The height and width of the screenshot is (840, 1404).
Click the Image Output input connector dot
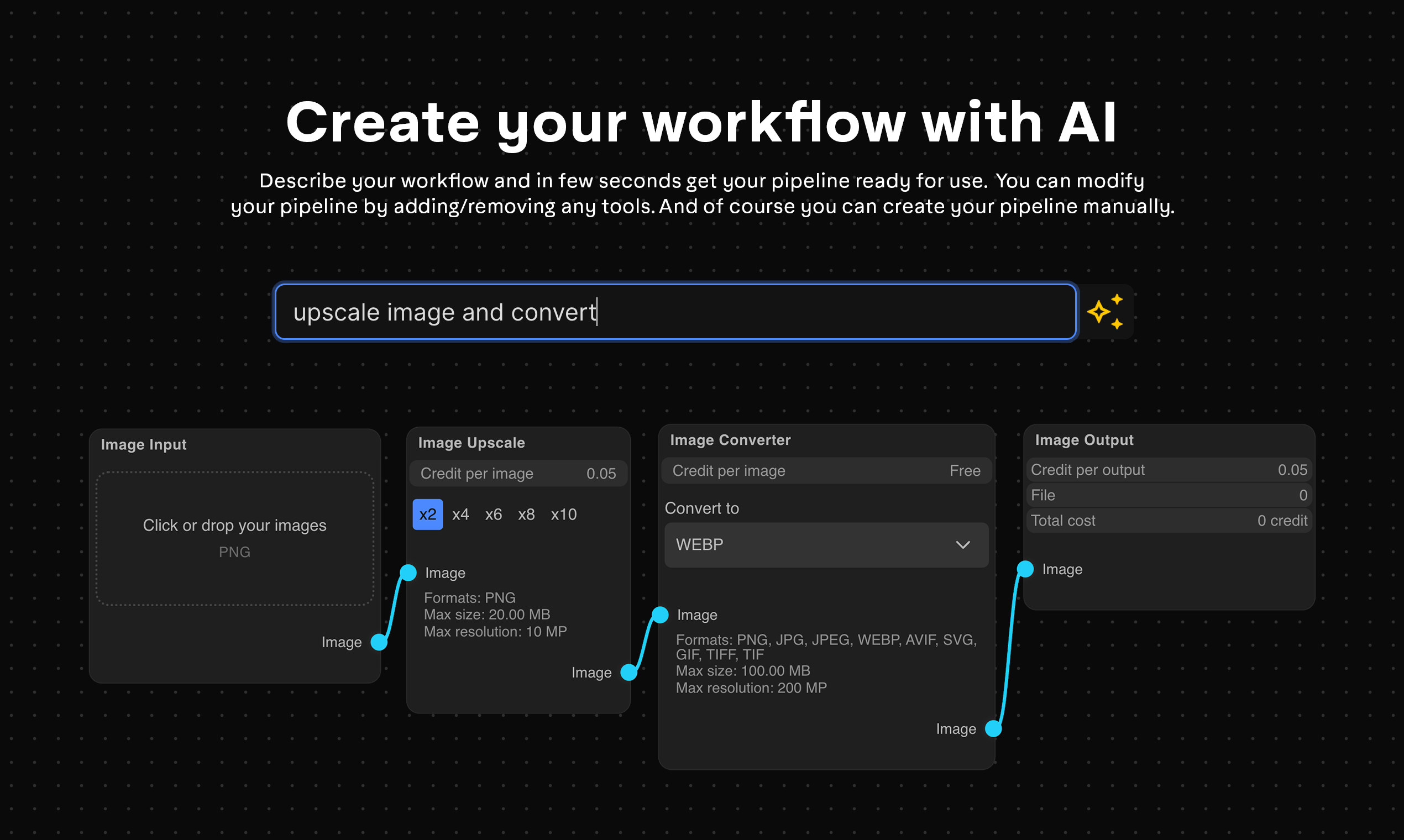(1025, 568)
